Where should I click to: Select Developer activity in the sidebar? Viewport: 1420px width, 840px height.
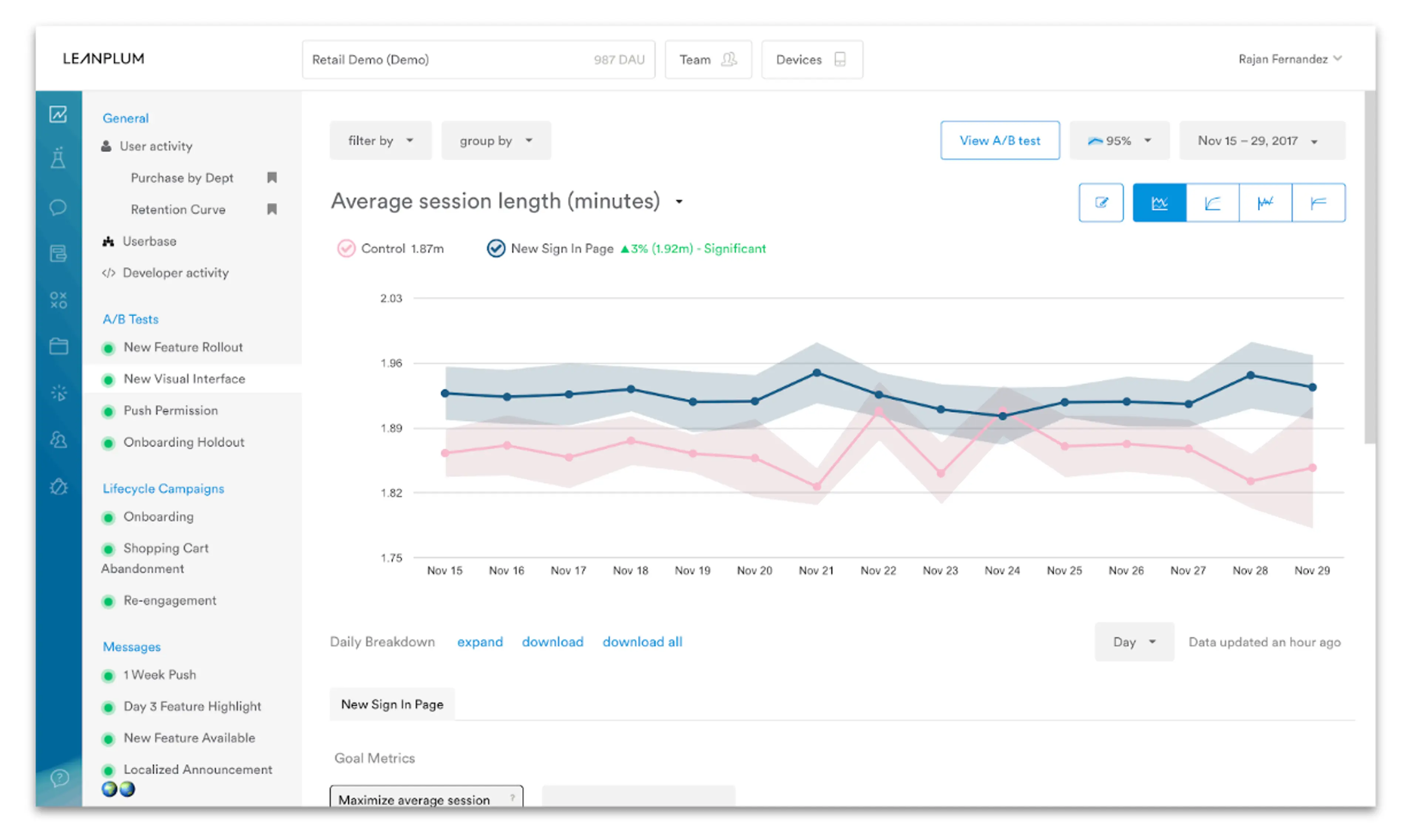point(175,273)
